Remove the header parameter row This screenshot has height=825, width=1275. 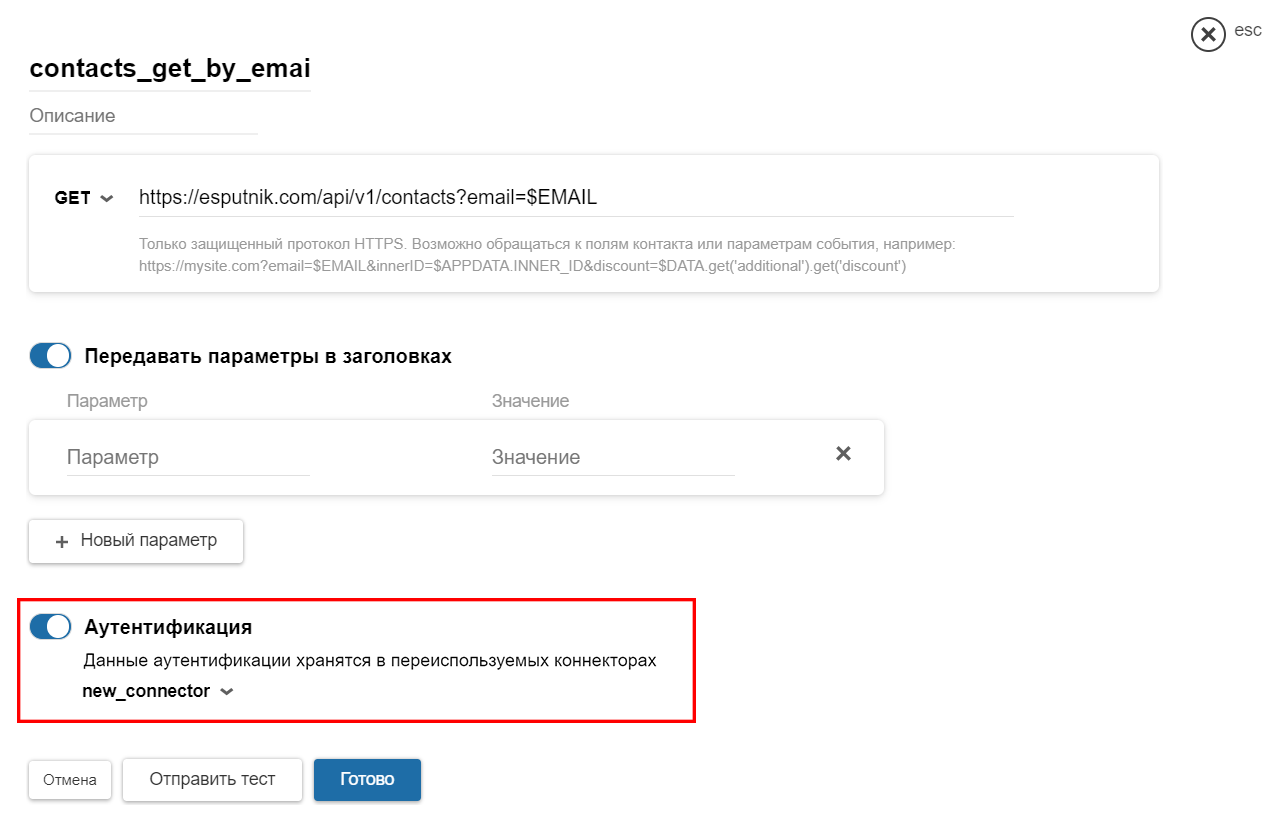pyautogui.click(x=843, y=454)
